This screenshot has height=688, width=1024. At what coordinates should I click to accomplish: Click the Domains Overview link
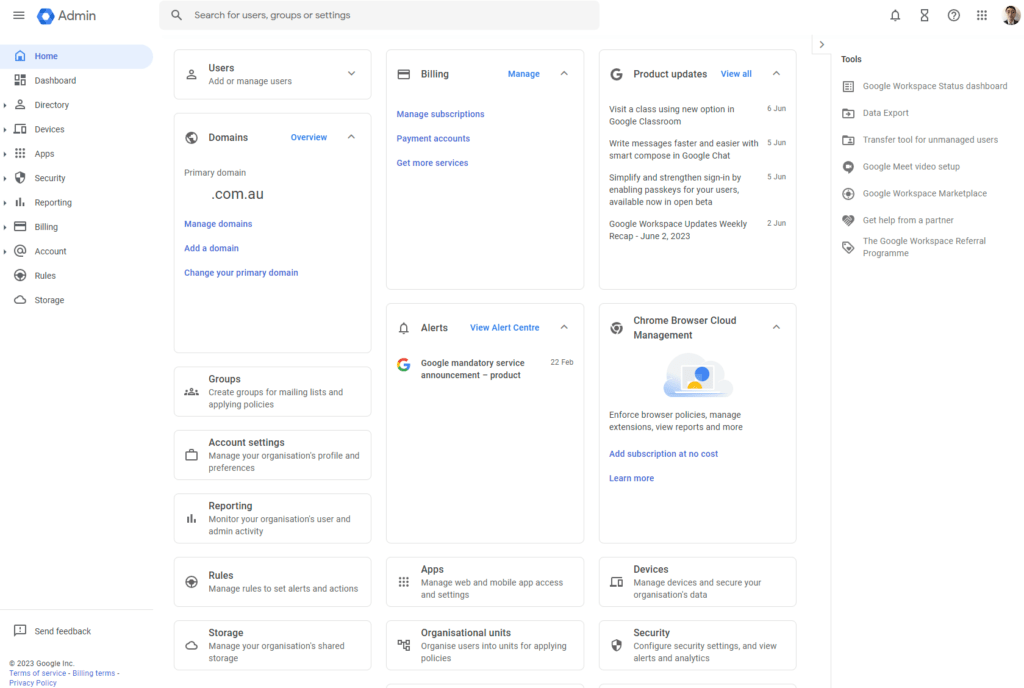(309, 137)
